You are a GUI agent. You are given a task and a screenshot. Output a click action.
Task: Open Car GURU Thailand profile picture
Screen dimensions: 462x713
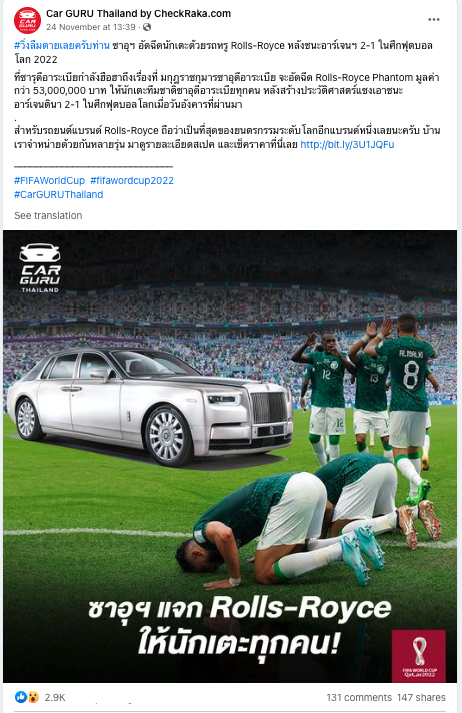point(27,20)
